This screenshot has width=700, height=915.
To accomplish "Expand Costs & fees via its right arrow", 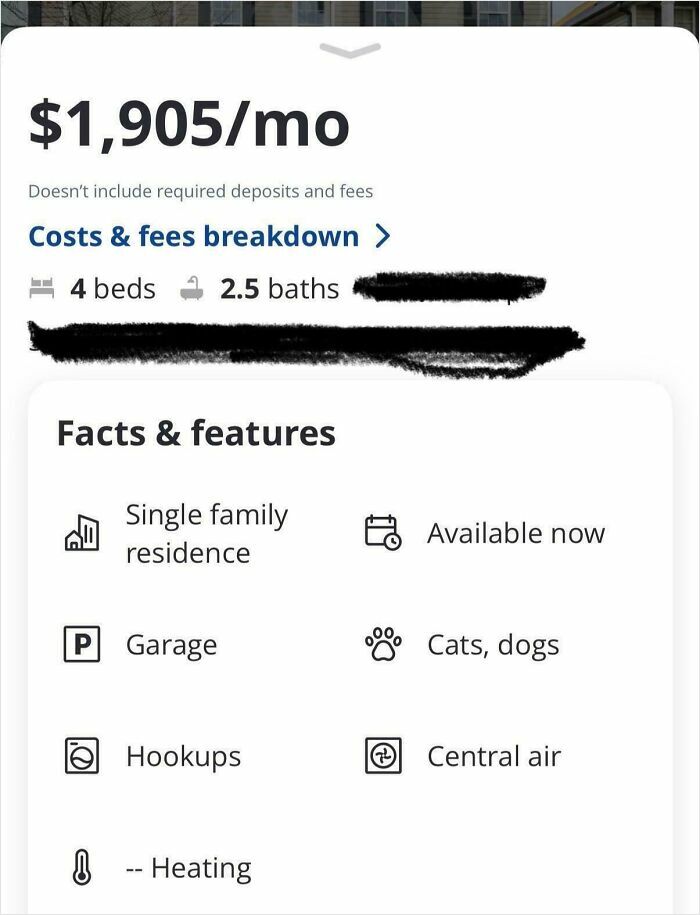I will point(385,236).
